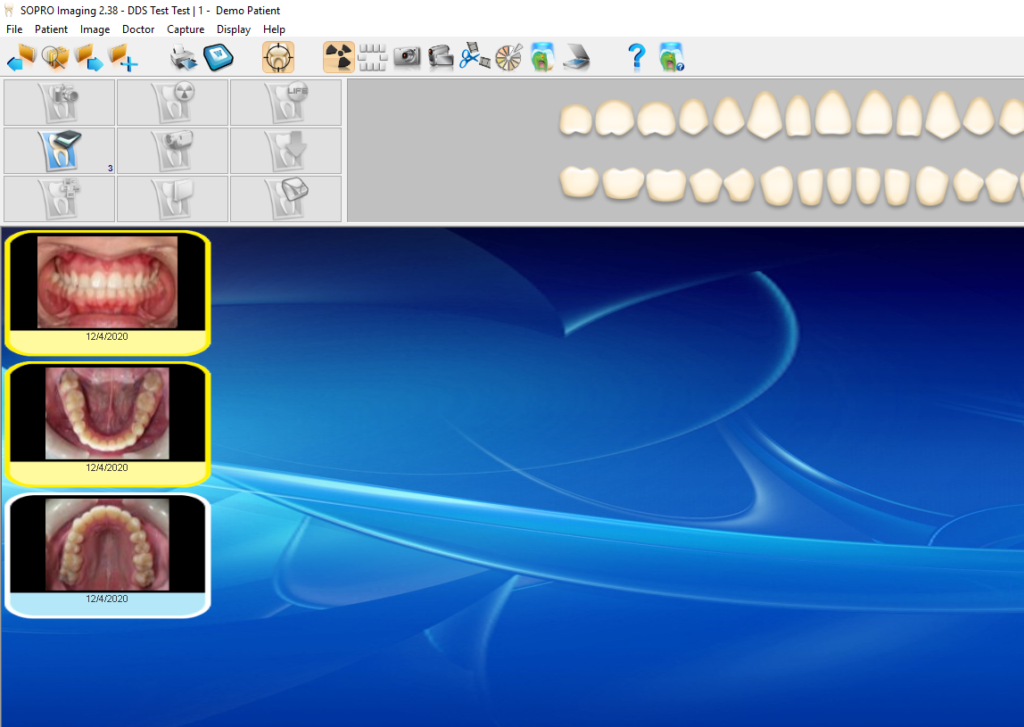Open the Image menu
This screenshot has width=1024, height=727.
[x=95, y=29]
